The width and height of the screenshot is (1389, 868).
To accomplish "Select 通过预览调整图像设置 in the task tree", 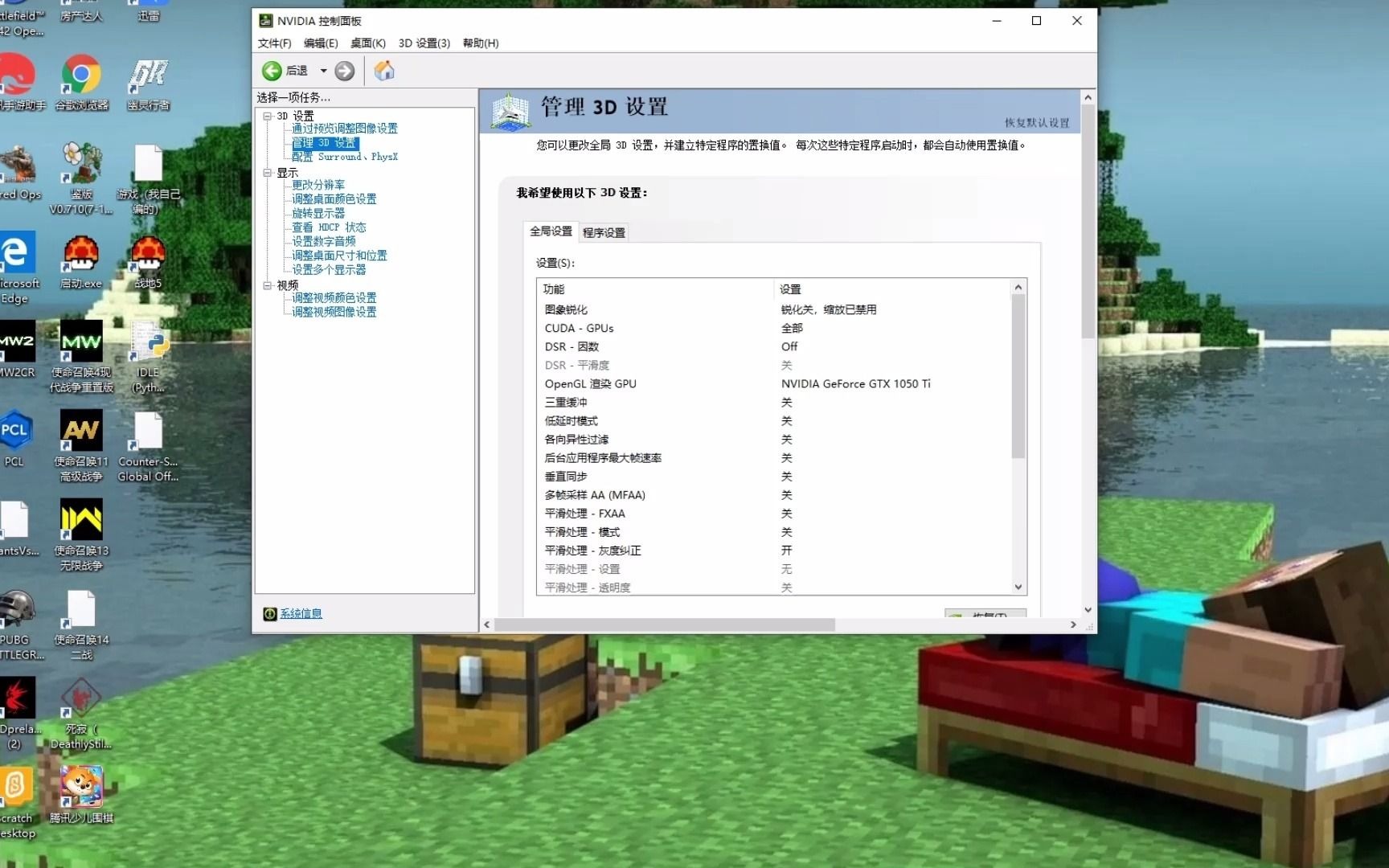I will [344, 129].
